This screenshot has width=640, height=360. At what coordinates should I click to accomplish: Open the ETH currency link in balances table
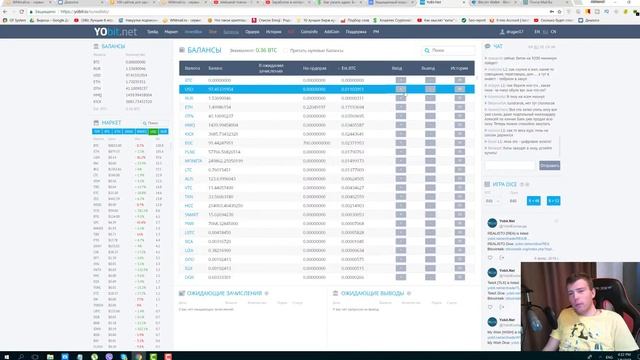click(189, 107)
